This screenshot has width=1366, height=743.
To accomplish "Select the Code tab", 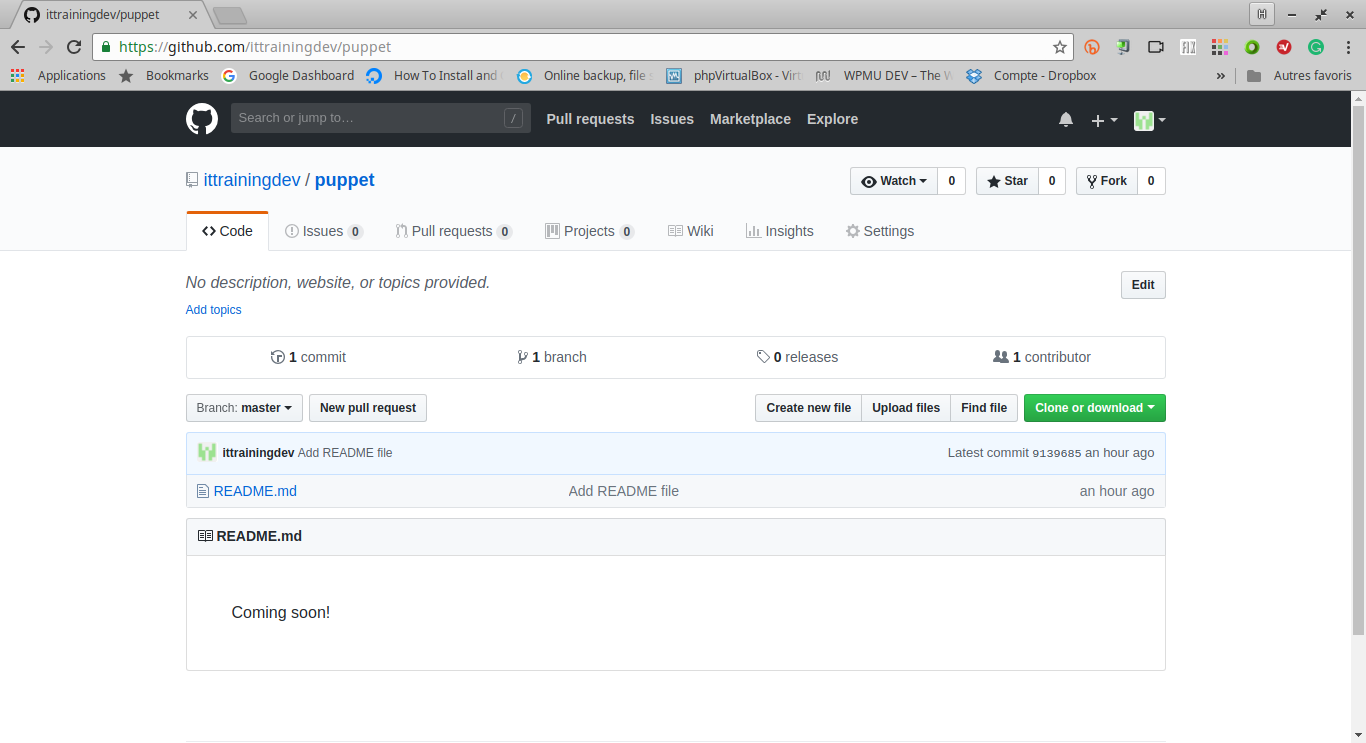I will click(227, 231).
